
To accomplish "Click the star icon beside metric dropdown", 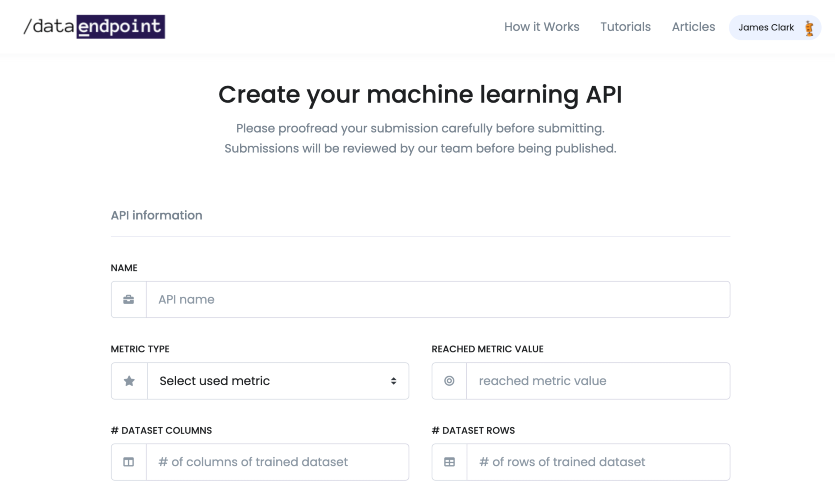I will point(129,381).
